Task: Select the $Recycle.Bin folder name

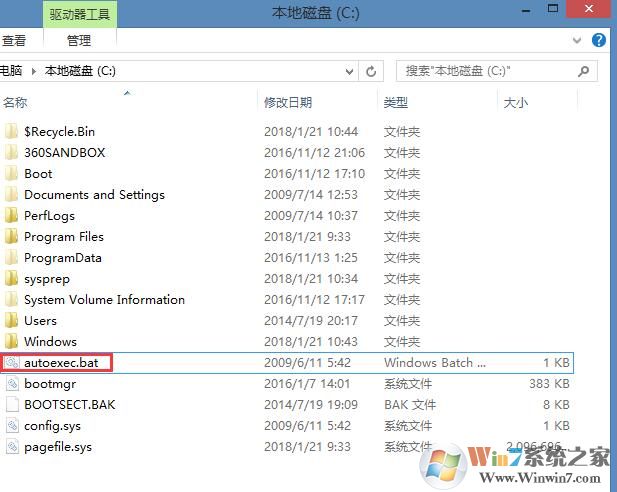Action: click(x=59, y=131)
